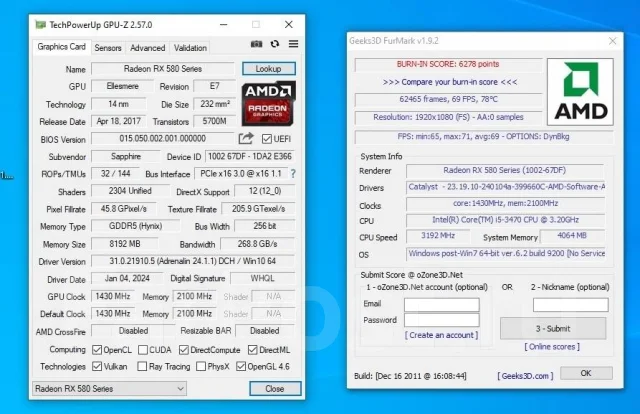640x414 pixels.
Task: Toggle the OpenCL checkbox
Action: point(97,350)
